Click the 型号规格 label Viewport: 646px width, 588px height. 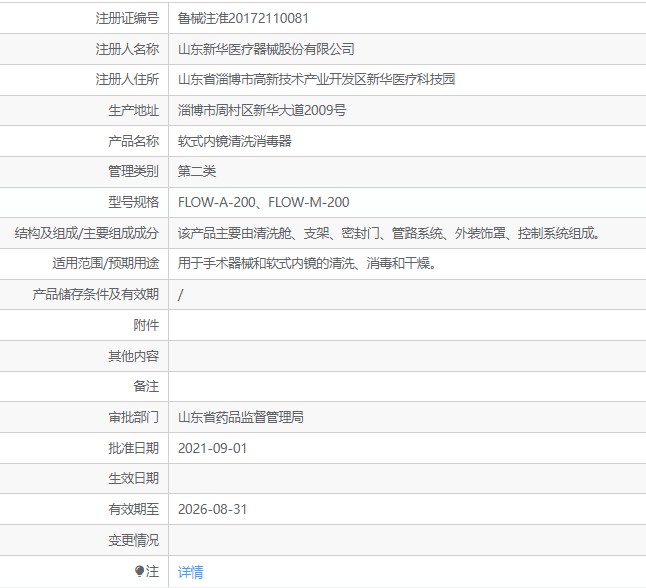[x=133, y=202]
